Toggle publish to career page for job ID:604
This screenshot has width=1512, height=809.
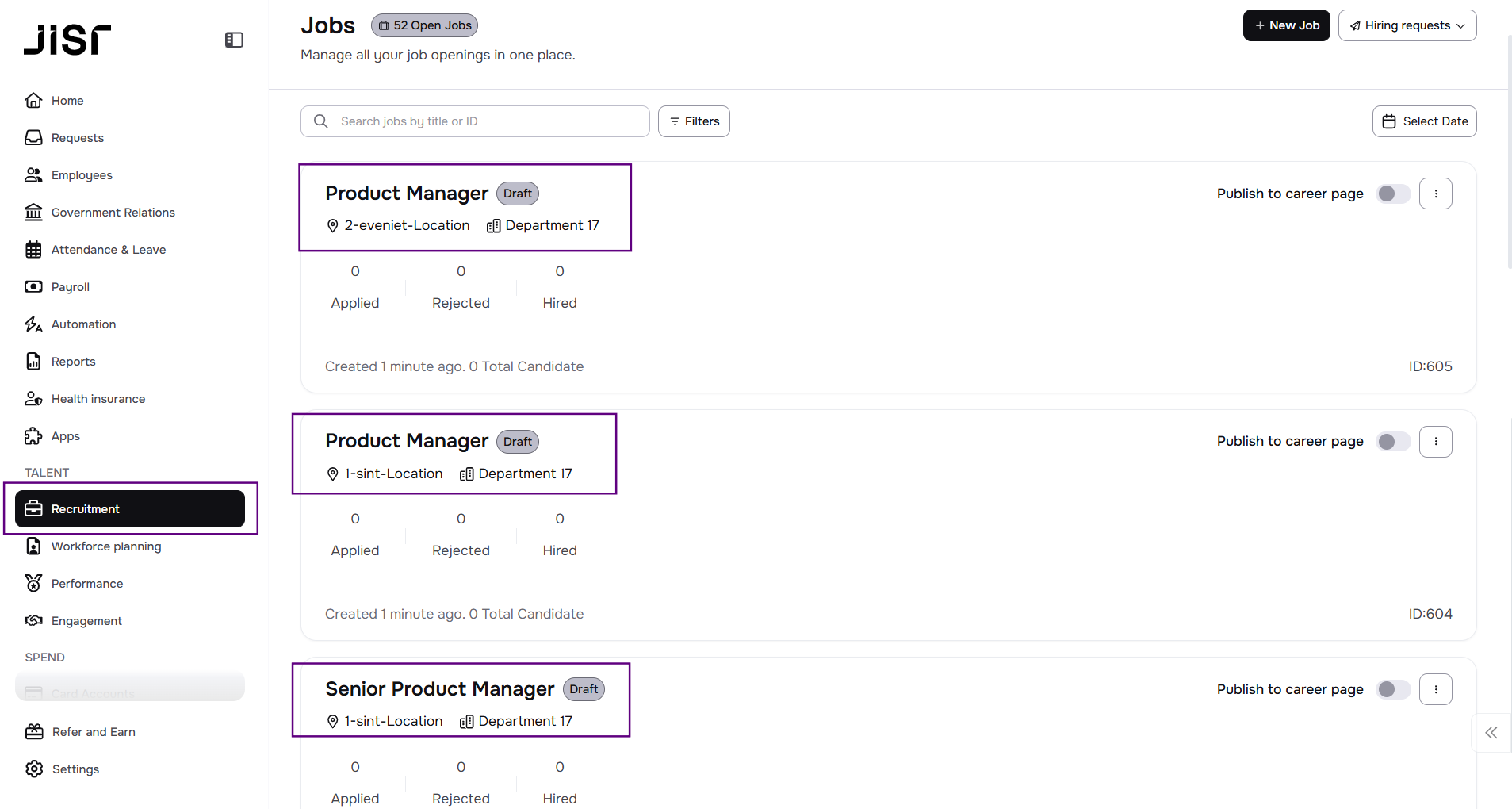[x=1392, y=442]
